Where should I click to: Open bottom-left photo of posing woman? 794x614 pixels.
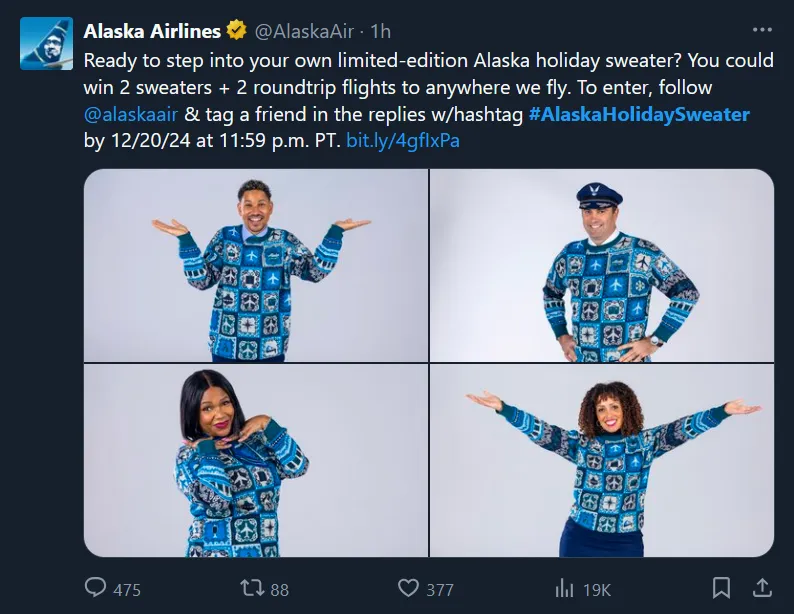[256, 461]
